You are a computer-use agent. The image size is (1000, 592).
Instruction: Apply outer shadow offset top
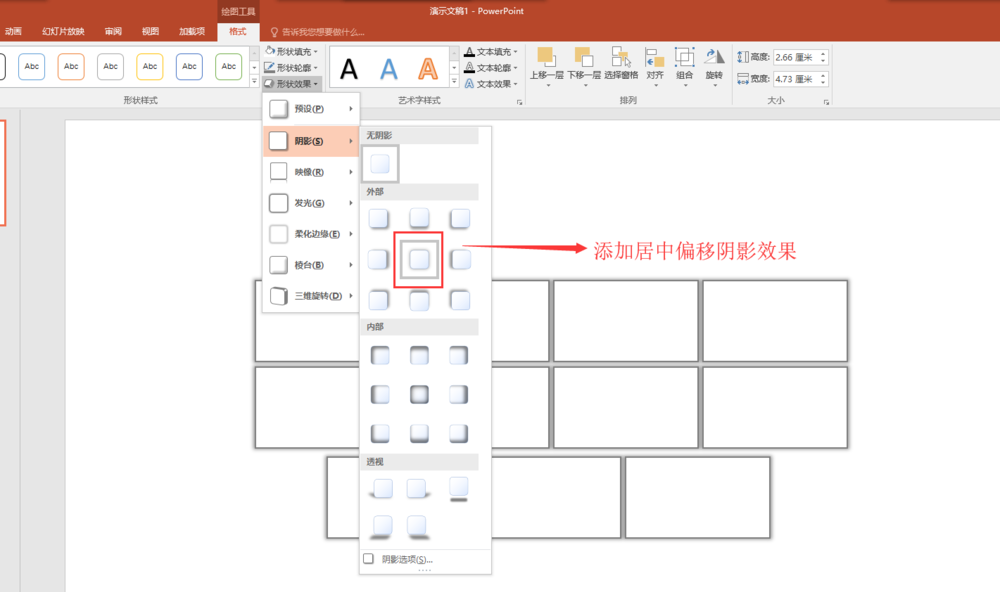click(419, 300)
